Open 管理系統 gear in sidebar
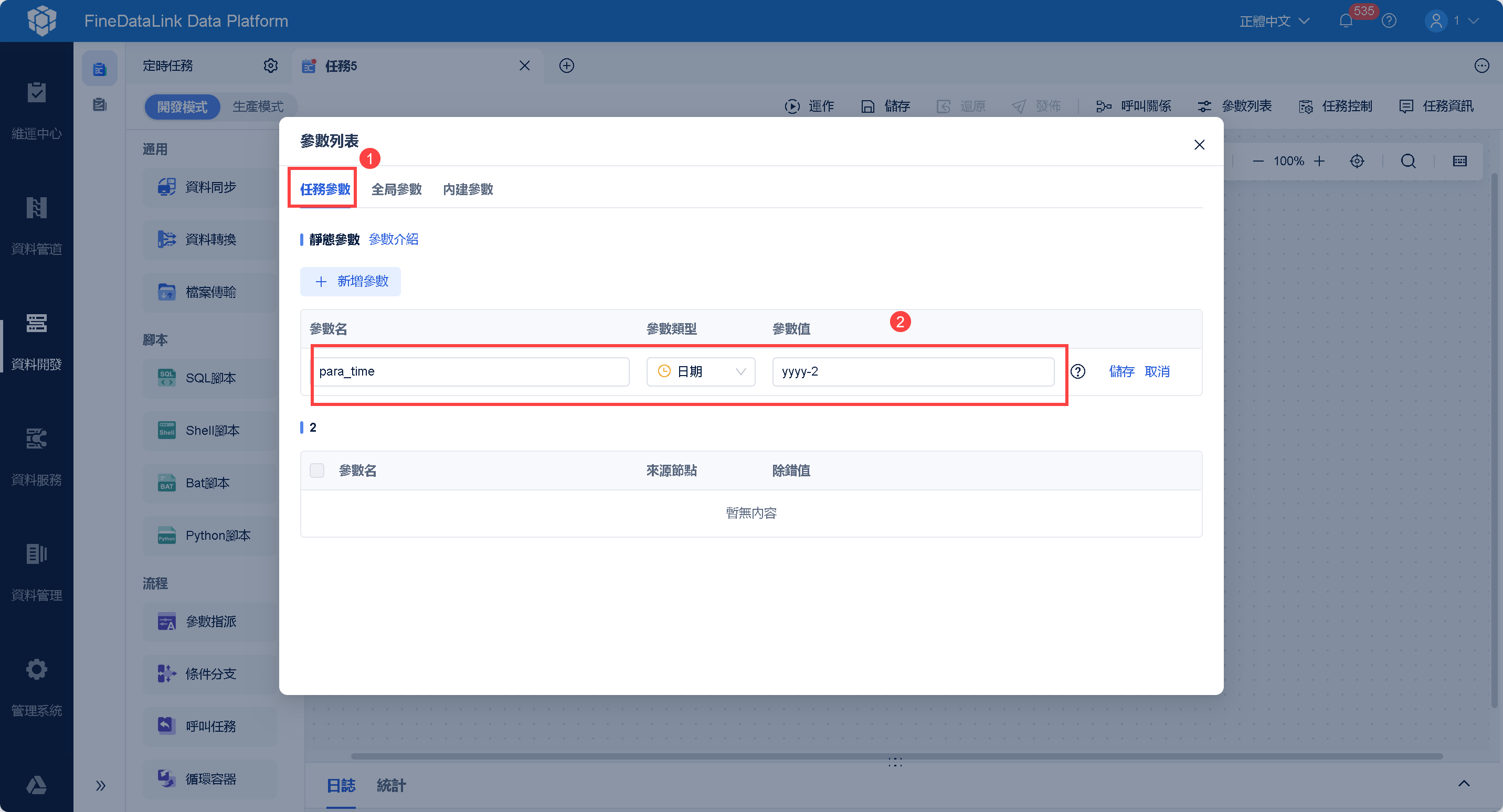This screenshot has height=812, width=1503. pyautogui.click(x=36, y=670)
